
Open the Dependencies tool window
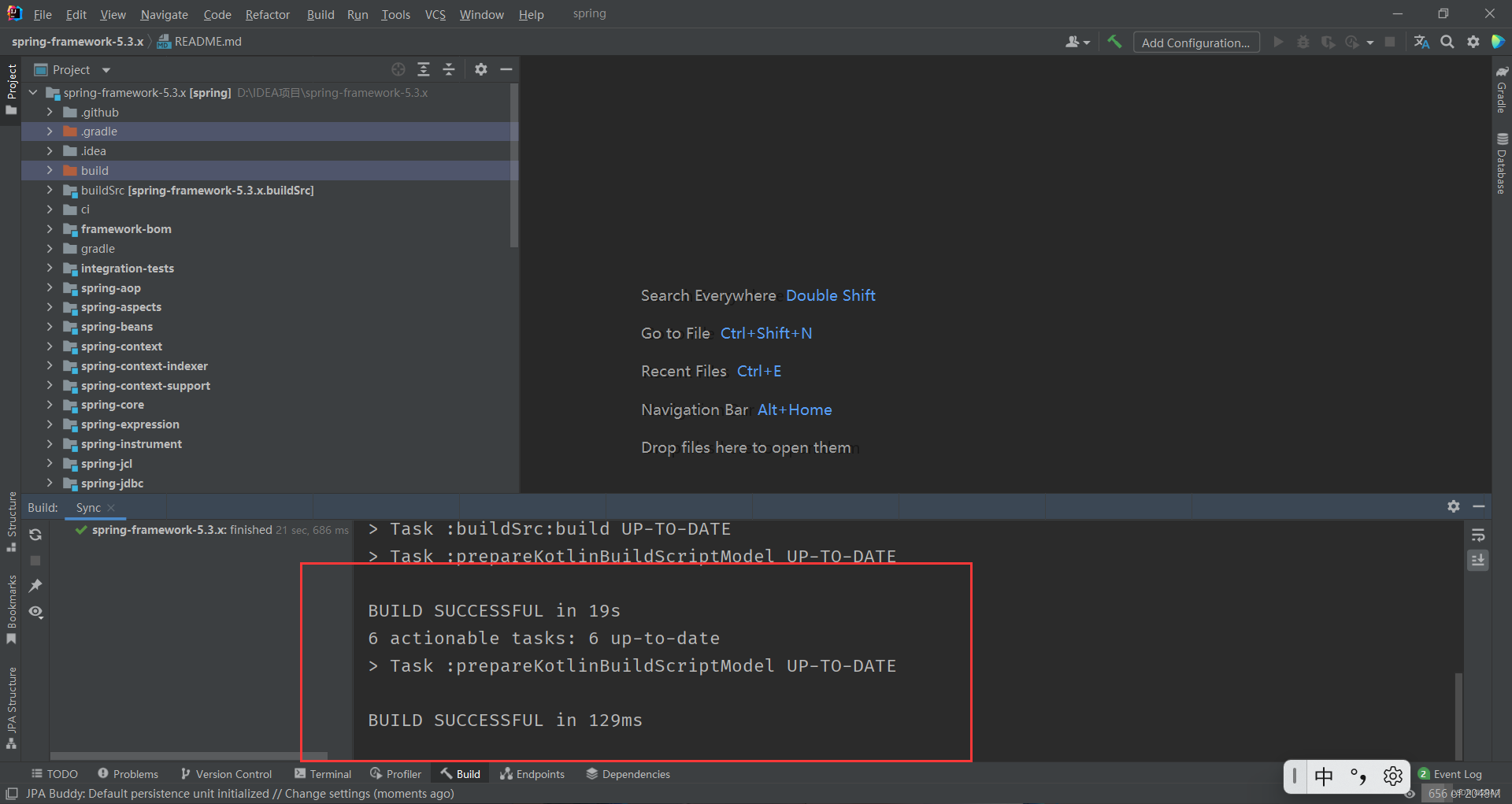628,774
